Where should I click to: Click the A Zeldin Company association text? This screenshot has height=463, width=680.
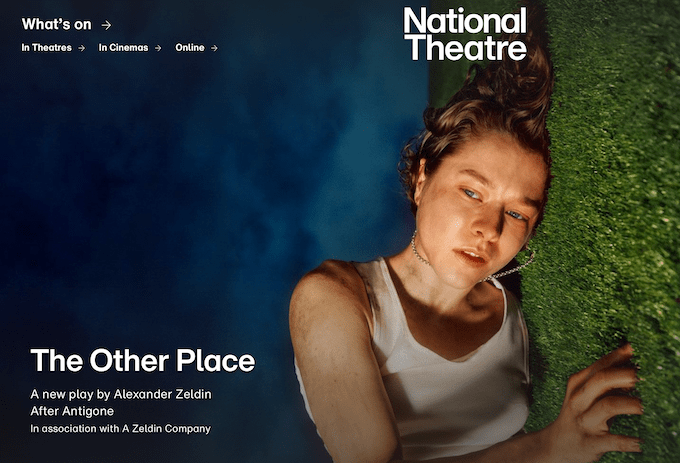click(x=121, y=428)
